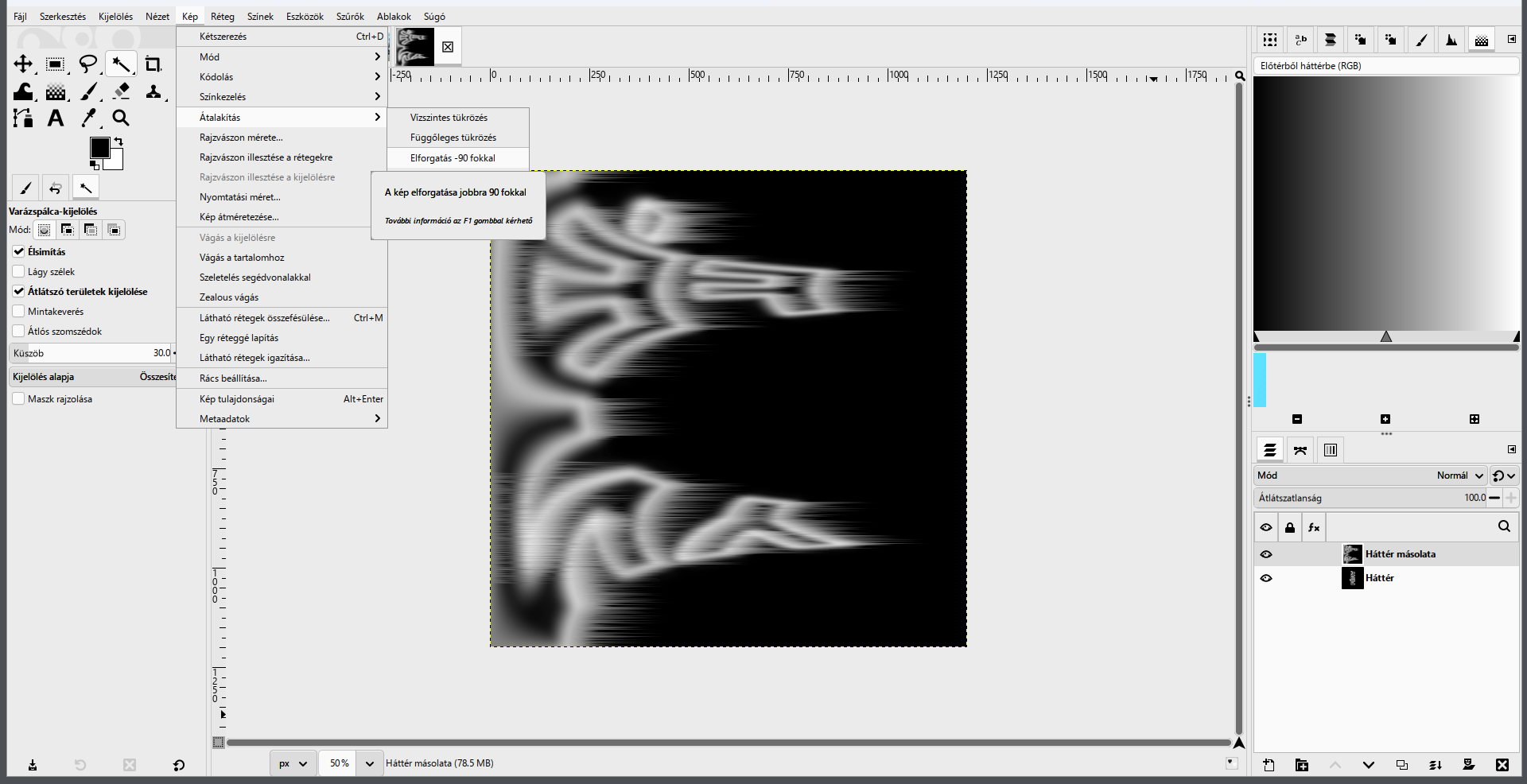Image resolution: width=1527 pixels, height=784 pixels.
Task: Enable the Átlós szomszédok checkbox
Action: tap(18, 331)
